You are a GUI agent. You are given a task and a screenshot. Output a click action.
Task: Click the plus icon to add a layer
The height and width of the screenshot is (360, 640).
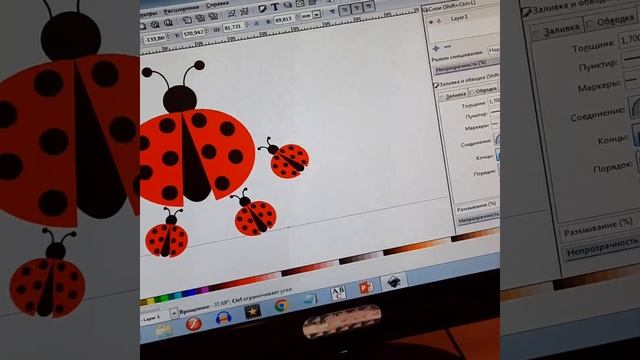click(436, 49)
